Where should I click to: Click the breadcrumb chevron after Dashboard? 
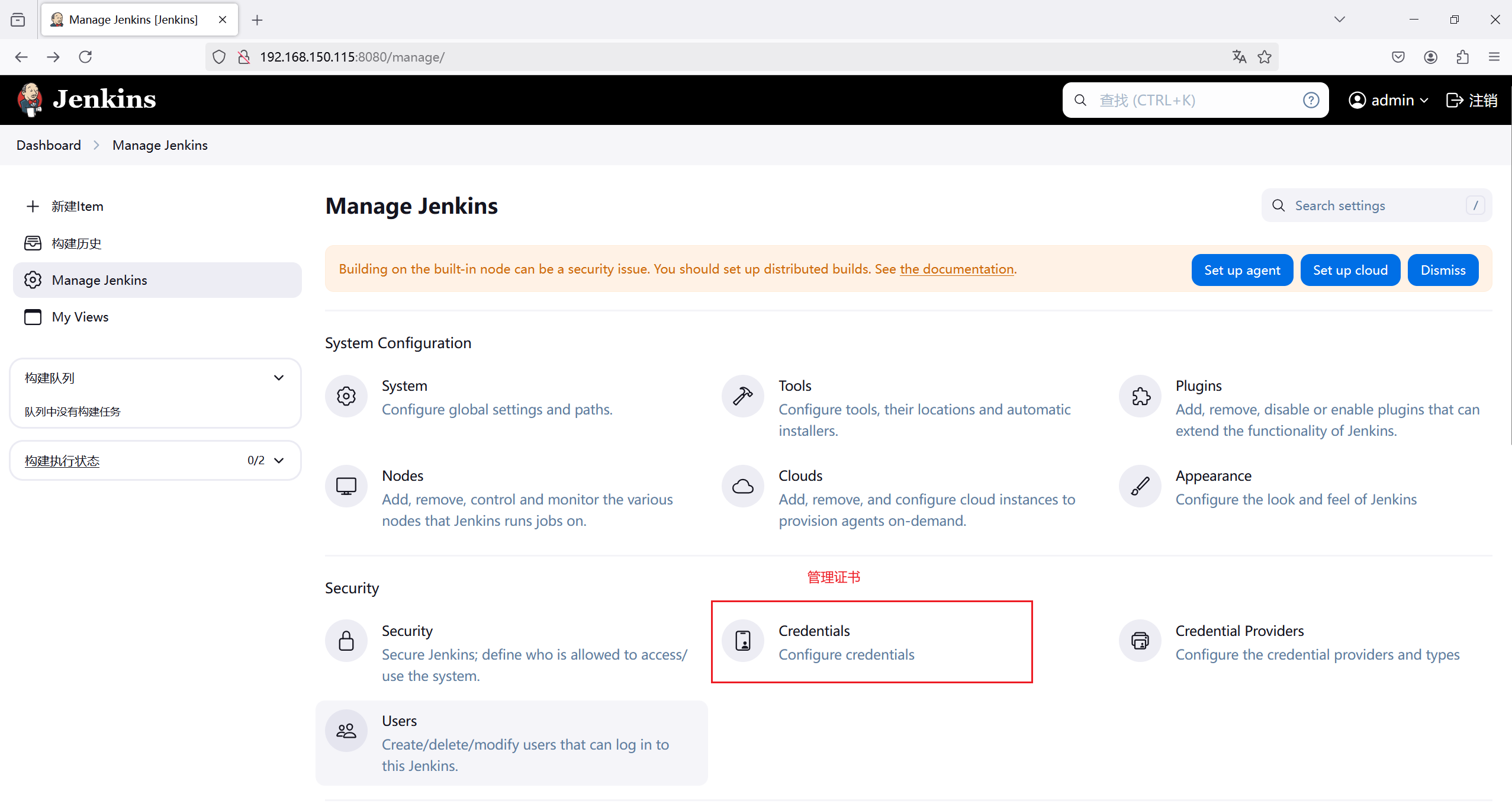pos(96,145)
